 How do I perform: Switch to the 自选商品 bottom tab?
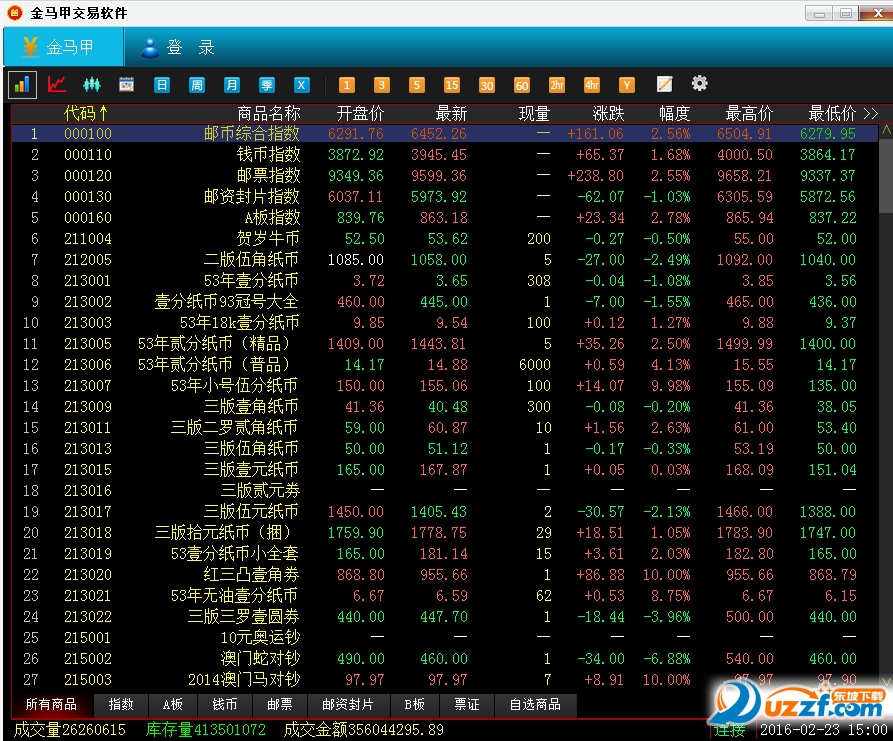[535, 705]
